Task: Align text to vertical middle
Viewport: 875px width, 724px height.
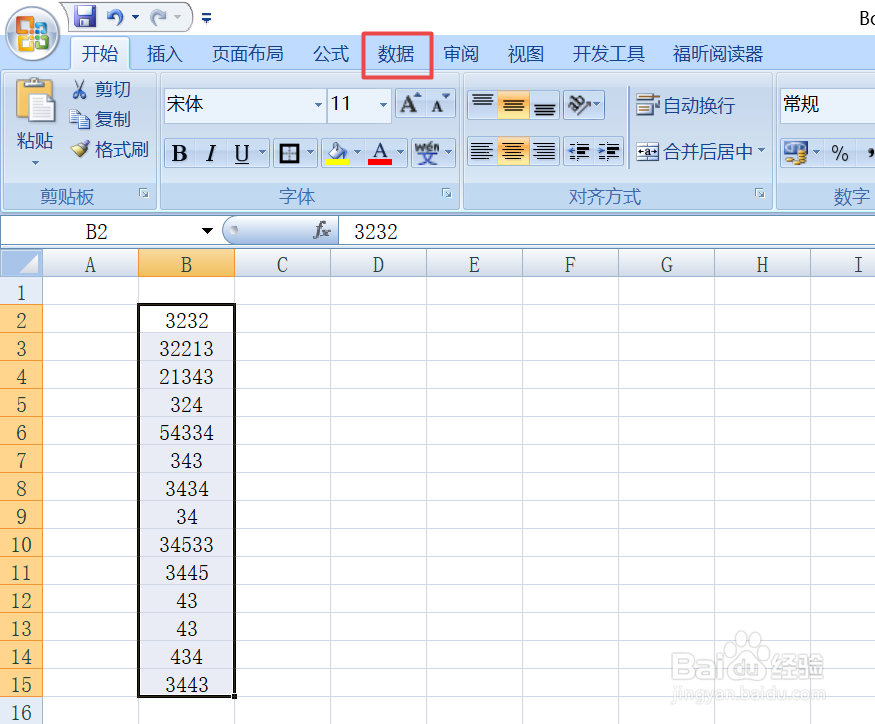Action: pyautogui.click(x=513, y=104)
